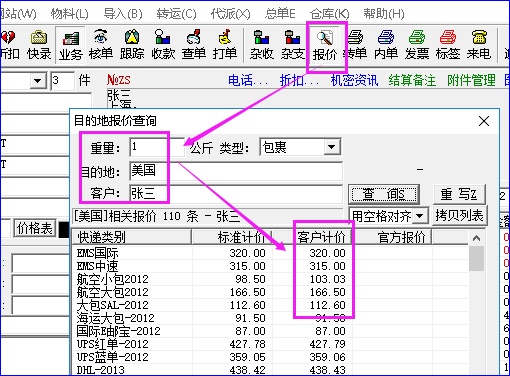510x376 pixels.
Task: Open the 报价 quotation tool
Action: [325, 46]
